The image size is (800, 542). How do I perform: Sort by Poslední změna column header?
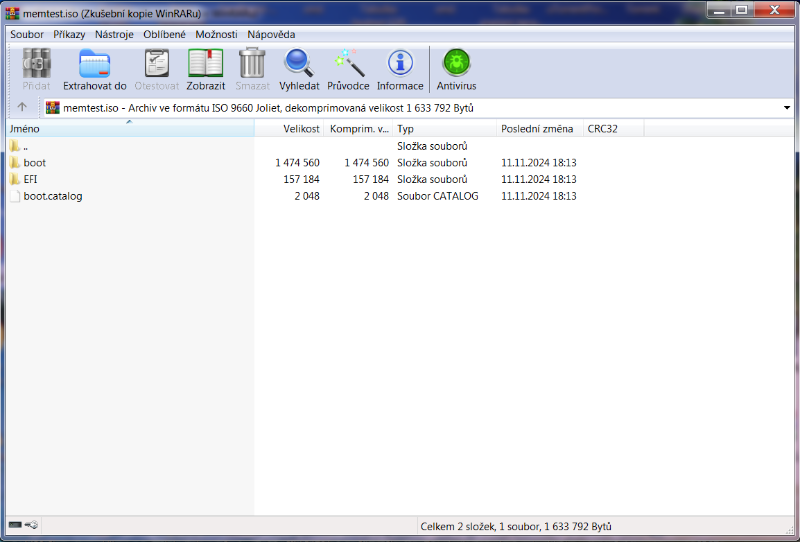pyautogui.click(x=537, y=129)
